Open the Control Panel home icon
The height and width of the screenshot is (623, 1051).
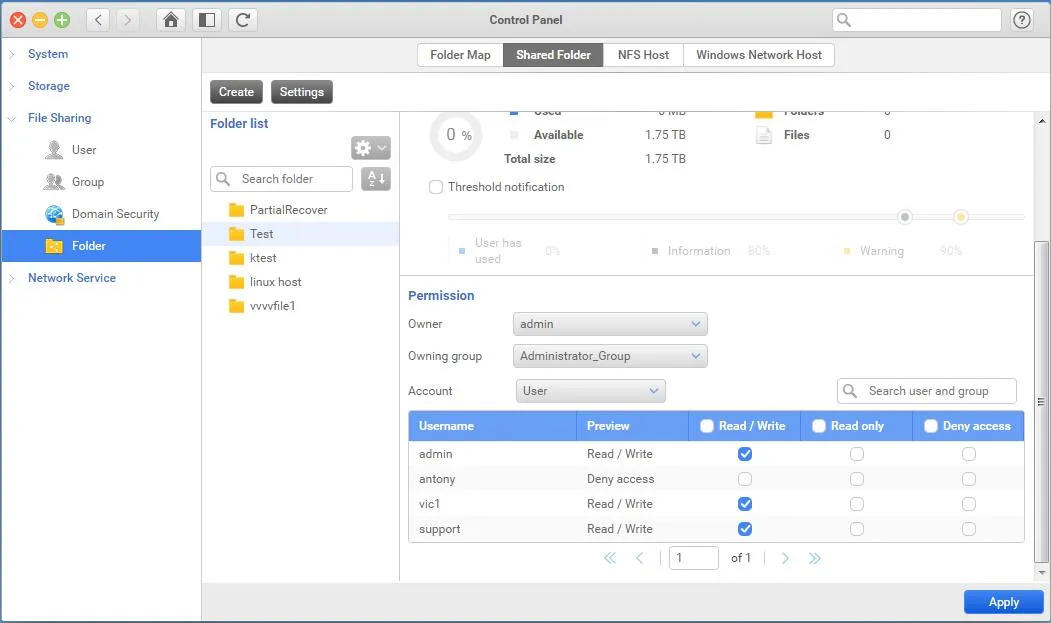tap(171, 20)
